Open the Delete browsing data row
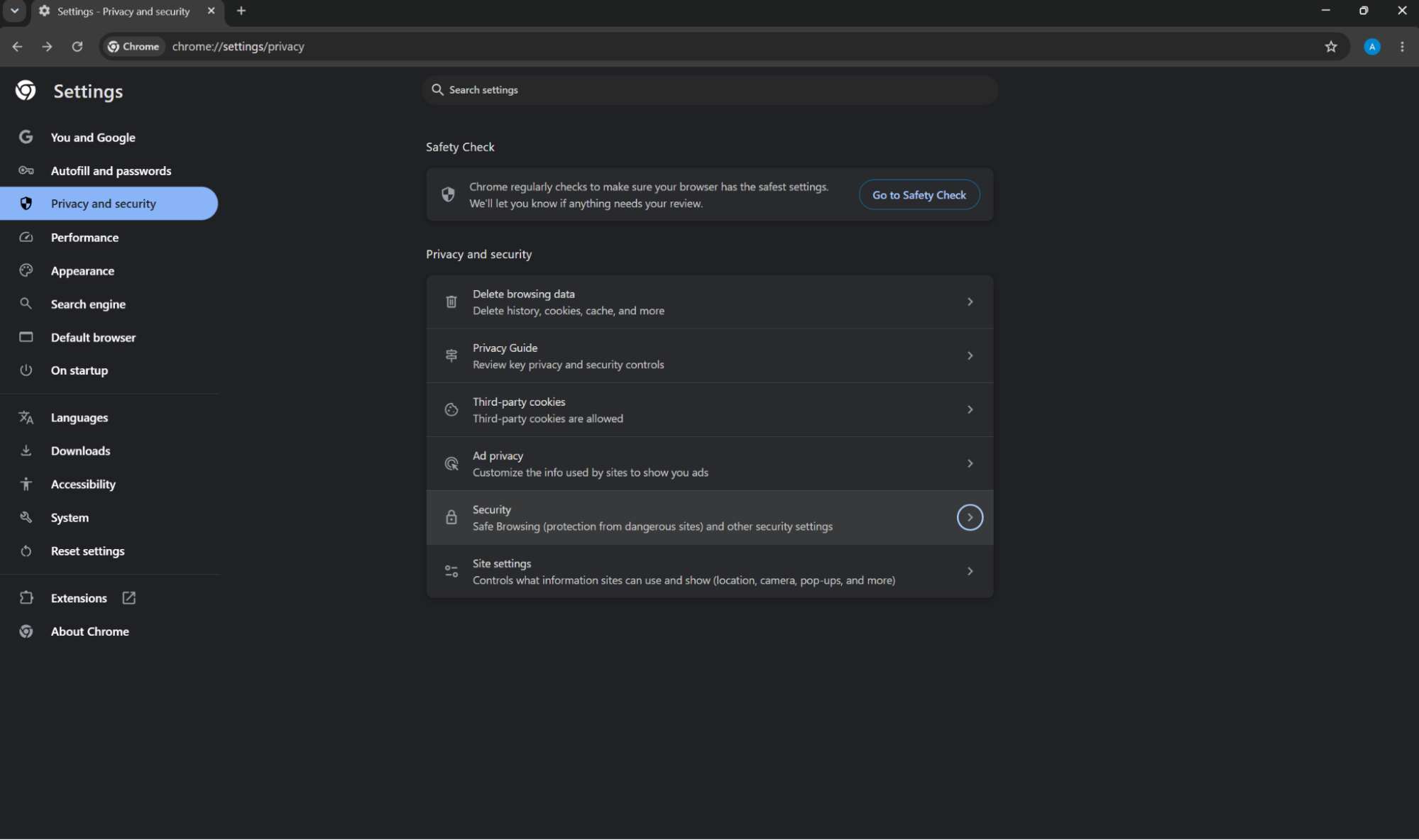Image resolution: width=1419 pixels, height=840 pixels. pos(709,302)
